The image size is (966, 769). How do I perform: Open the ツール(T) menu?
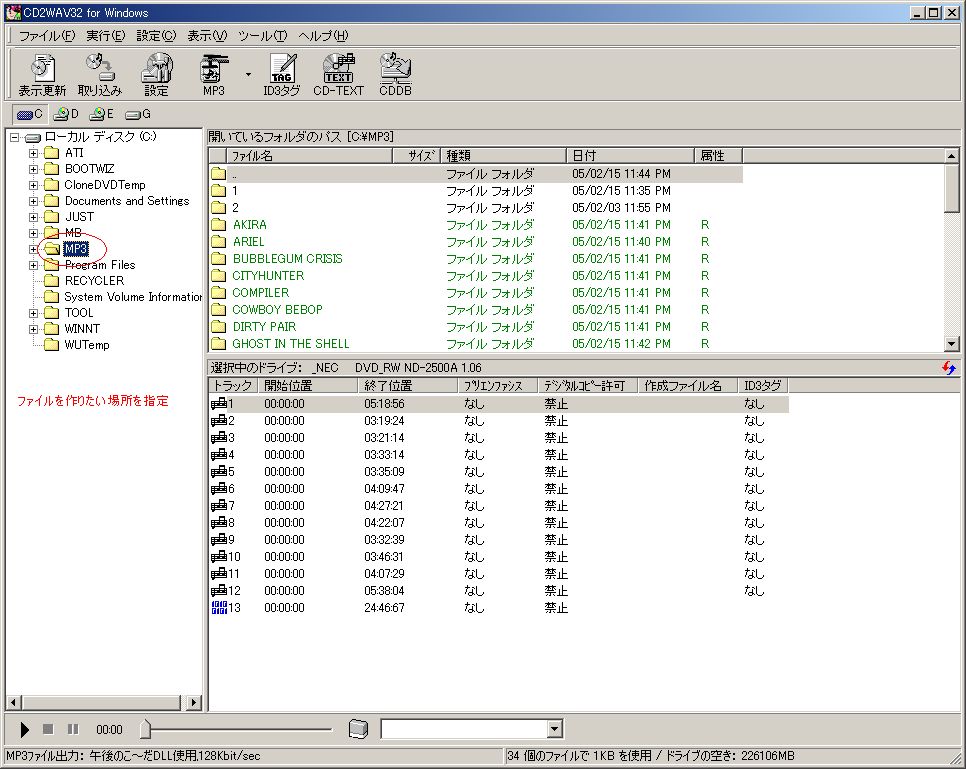click(263, 35)
